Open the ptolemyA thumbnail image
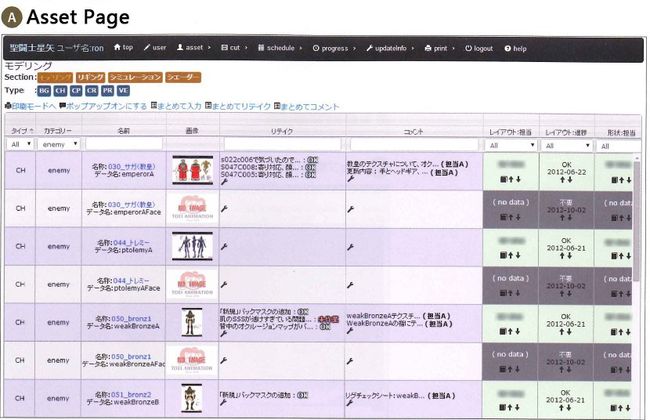The height and width of the screenshot is (420, 650). tap(192, 246)
